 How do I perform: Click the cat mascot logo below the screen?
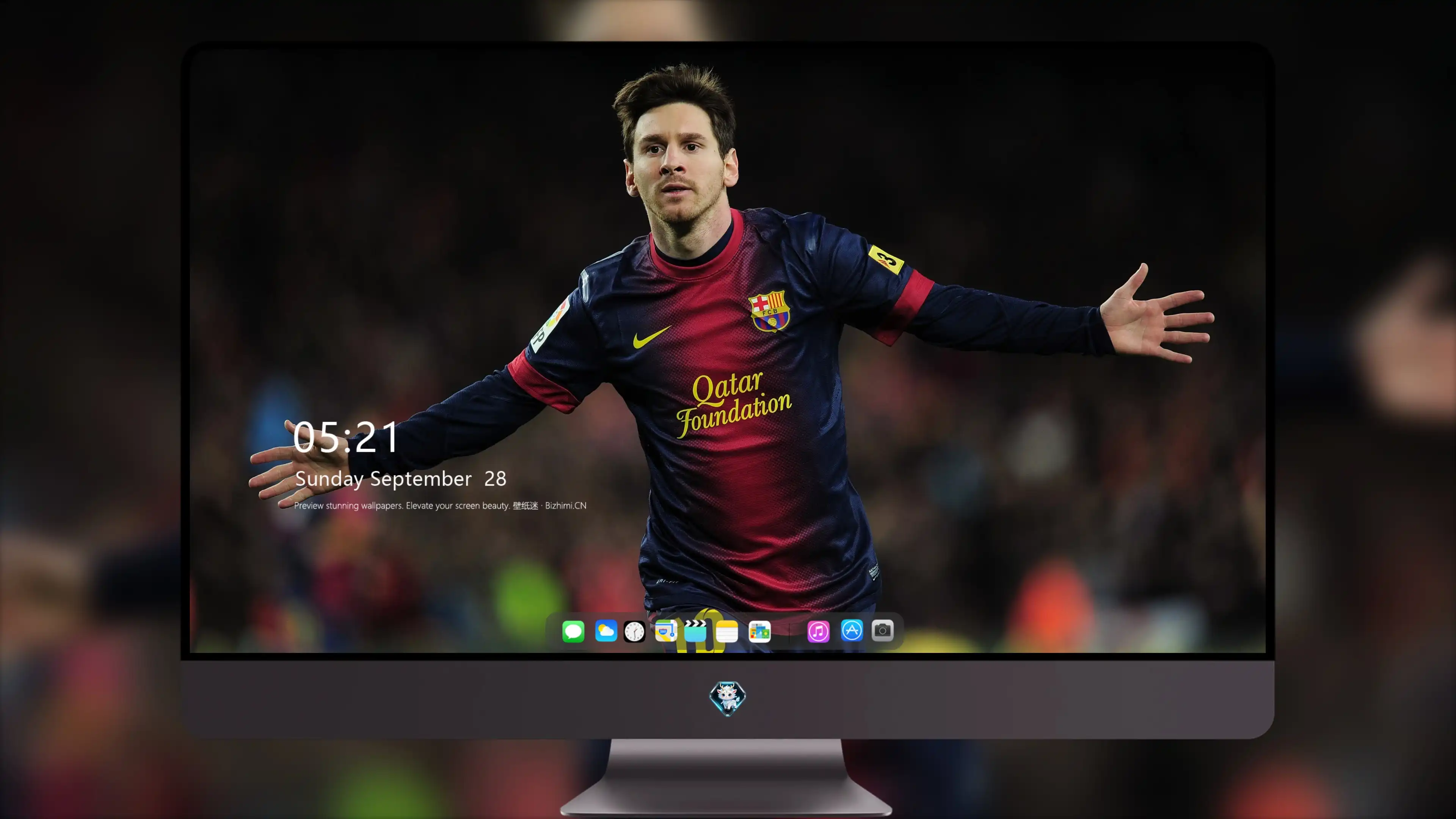point(728,698)
